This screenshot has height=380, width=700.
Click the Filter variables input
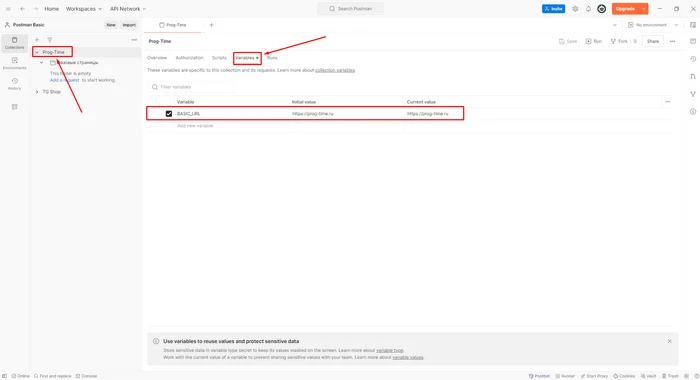point(191,87)
